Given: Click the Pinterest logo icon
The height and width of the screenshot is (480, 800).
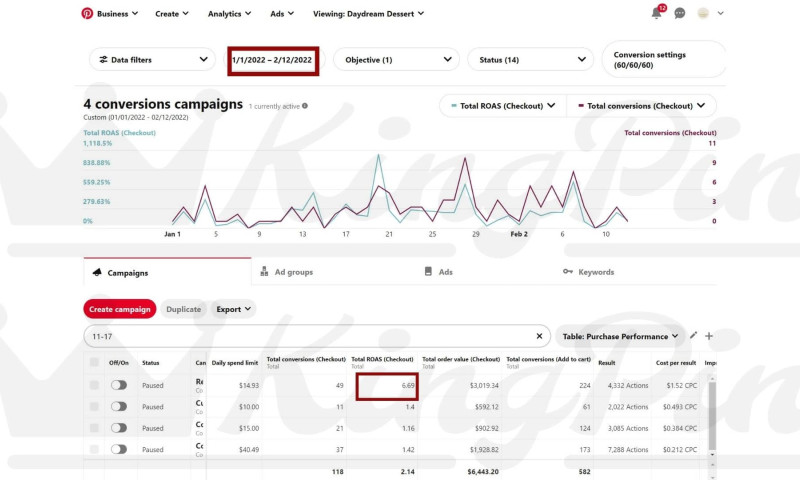Looking at the screenshot, I should pos(87,14).
